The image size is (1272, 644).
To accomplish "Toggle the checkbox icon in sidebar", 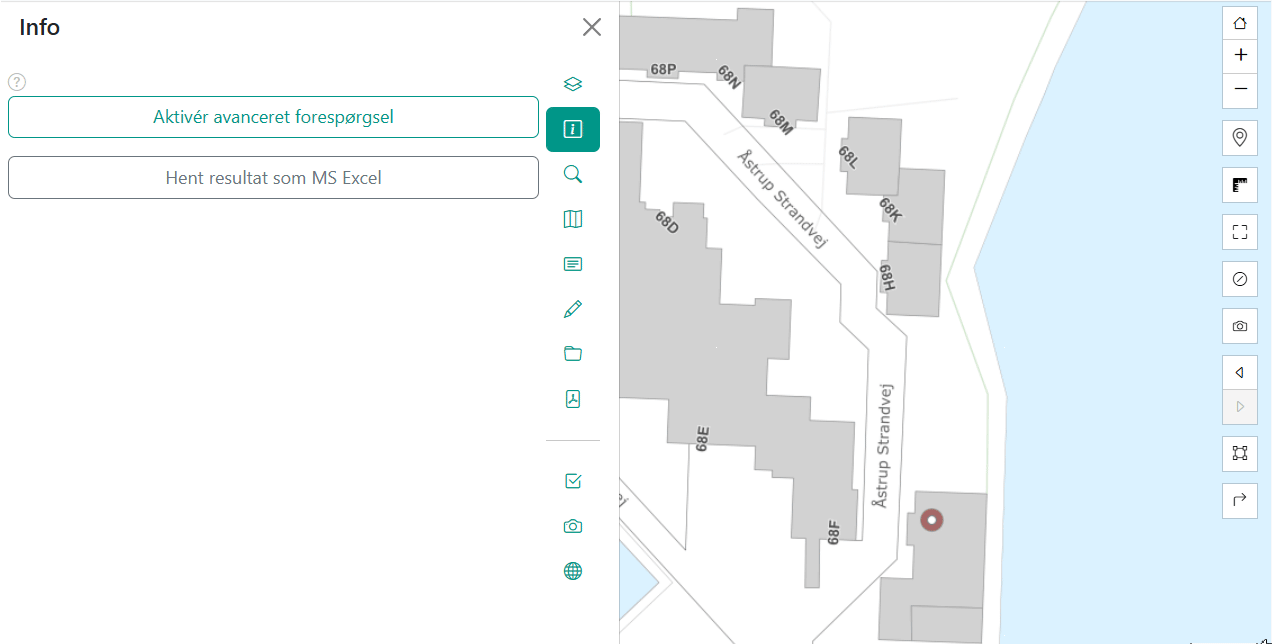I will click(x=572, y=481).
